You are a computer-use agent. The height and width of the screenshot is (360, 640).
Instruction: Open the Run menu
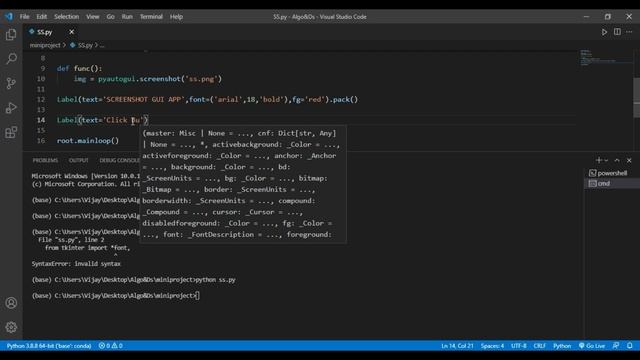pos(127,17)
